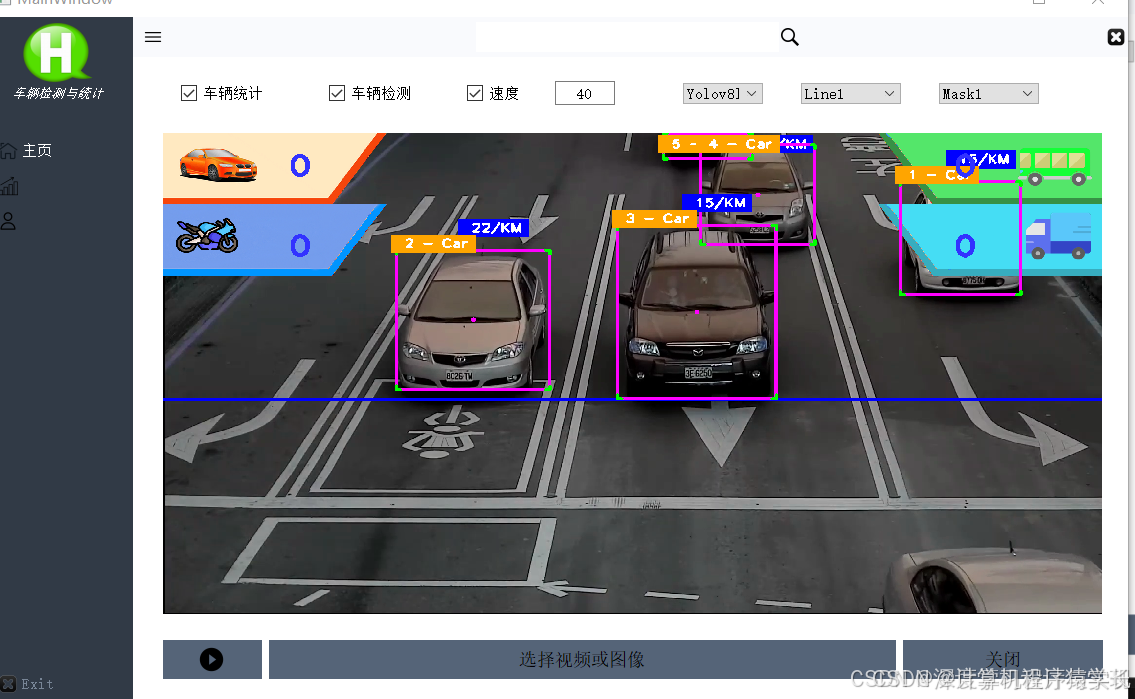The width and height of the screenshot is (1135, 699).
Task: Click the user profile icon in sidebar
Action: tap(10, 220)
